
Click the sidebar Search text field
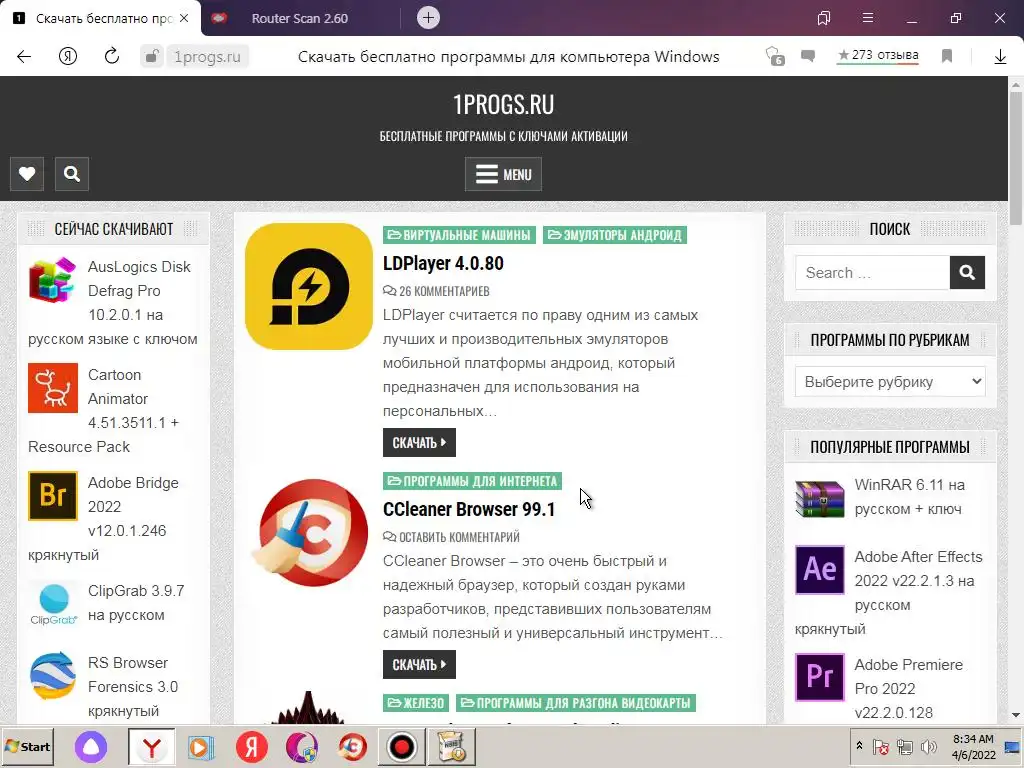(x=872, y=272)
